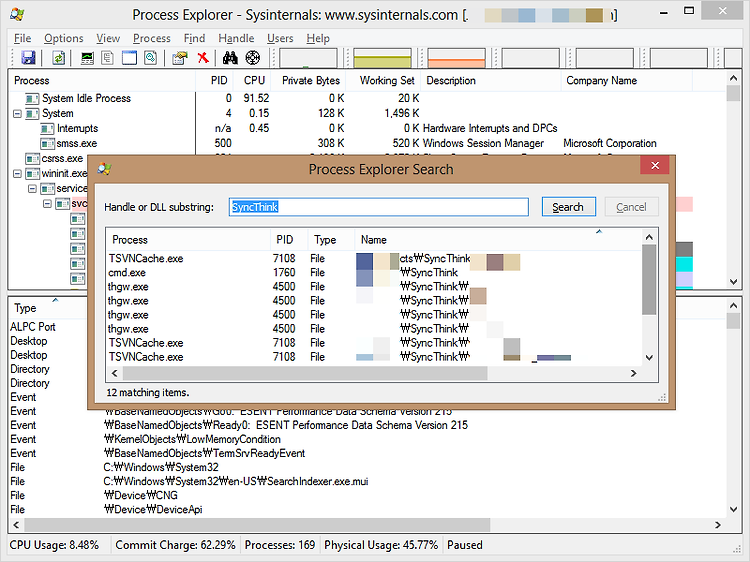Open the Options menu
Screen dimensions: 750x562
pyautogui.click(x=64, y=38)
